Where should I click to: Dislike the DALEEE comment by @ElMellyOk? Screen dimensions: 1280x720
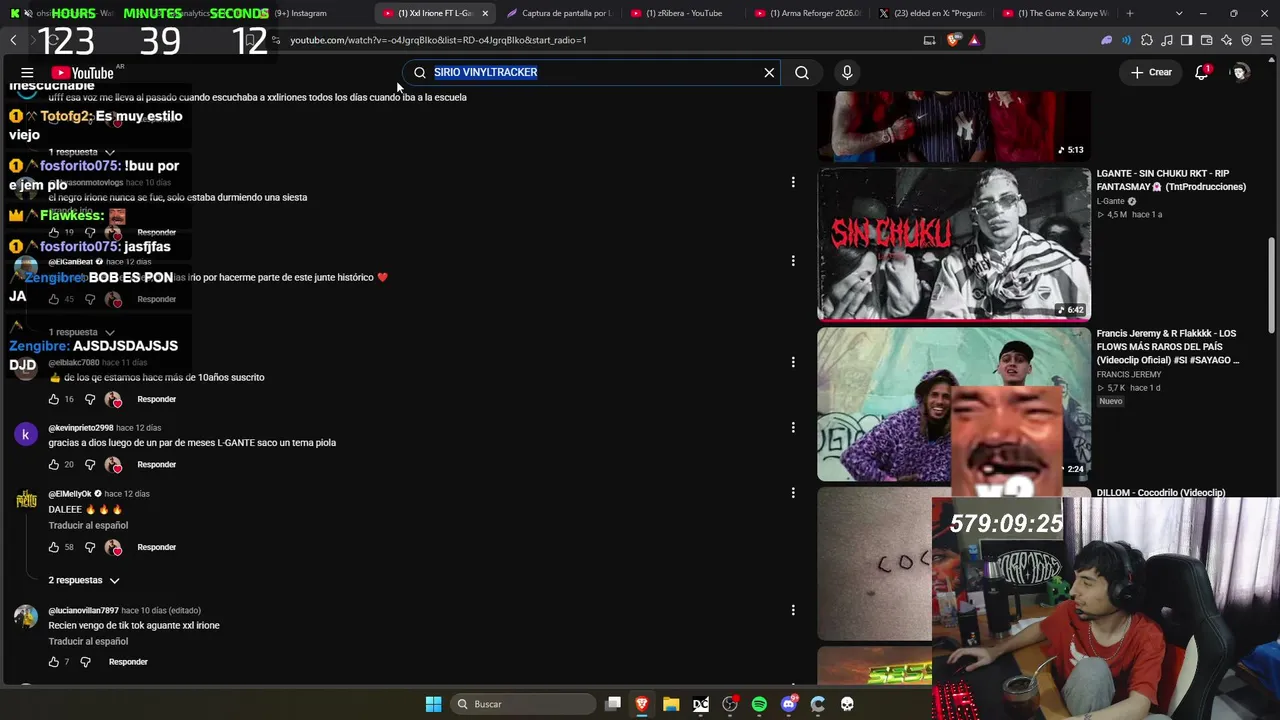click(90, 547)
